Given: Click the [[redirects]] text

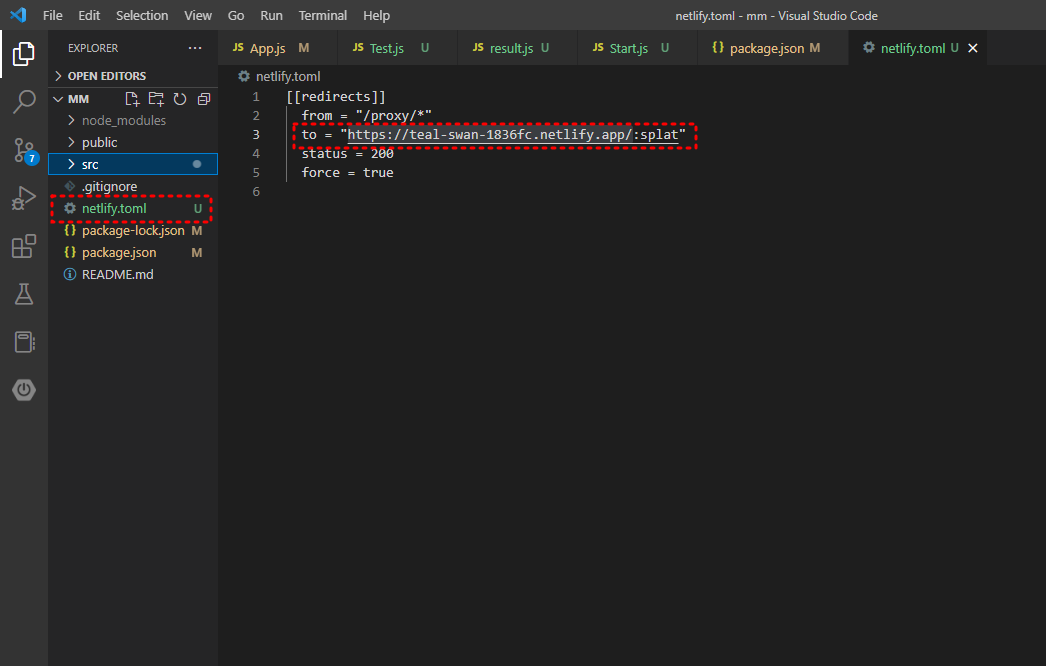Looking at the screenshot, I should (336, 97).
